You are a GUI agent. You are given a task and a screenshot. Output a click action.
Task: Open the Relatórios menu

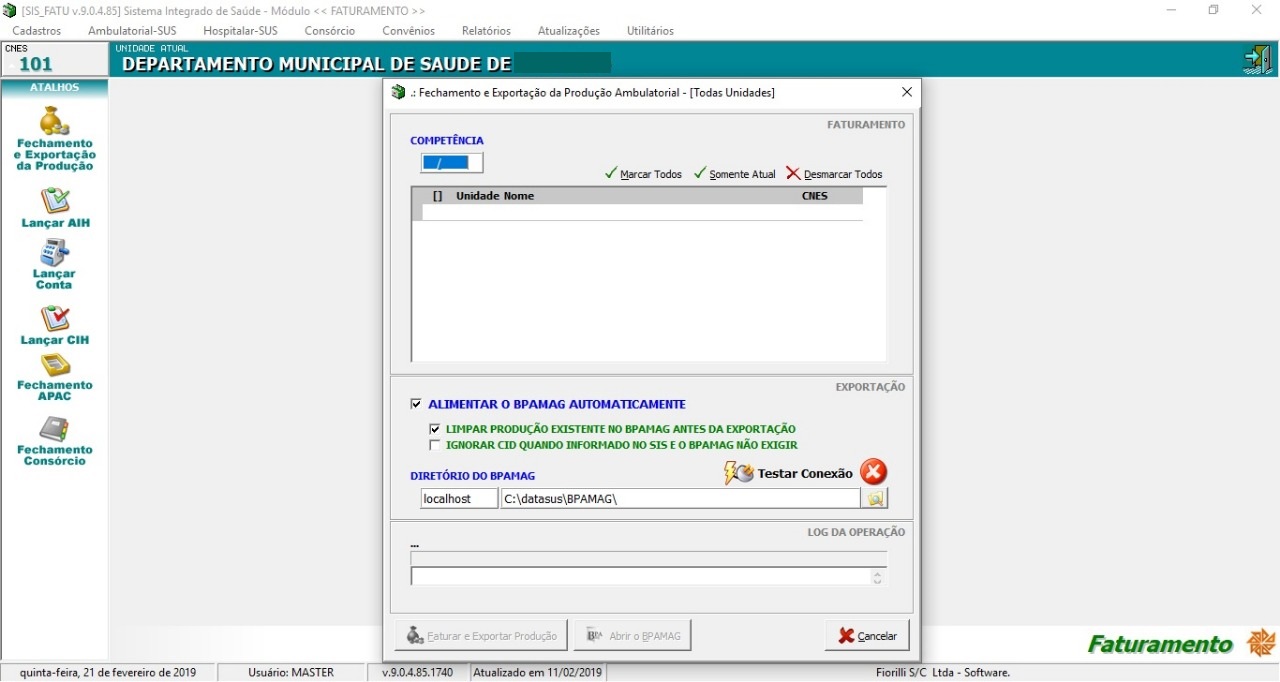[486, 31]
